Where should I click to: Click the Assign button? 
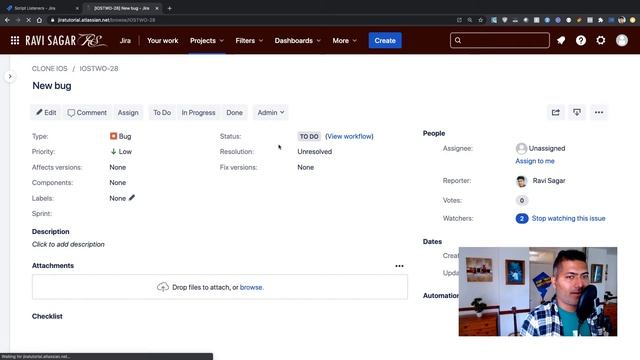128,112
